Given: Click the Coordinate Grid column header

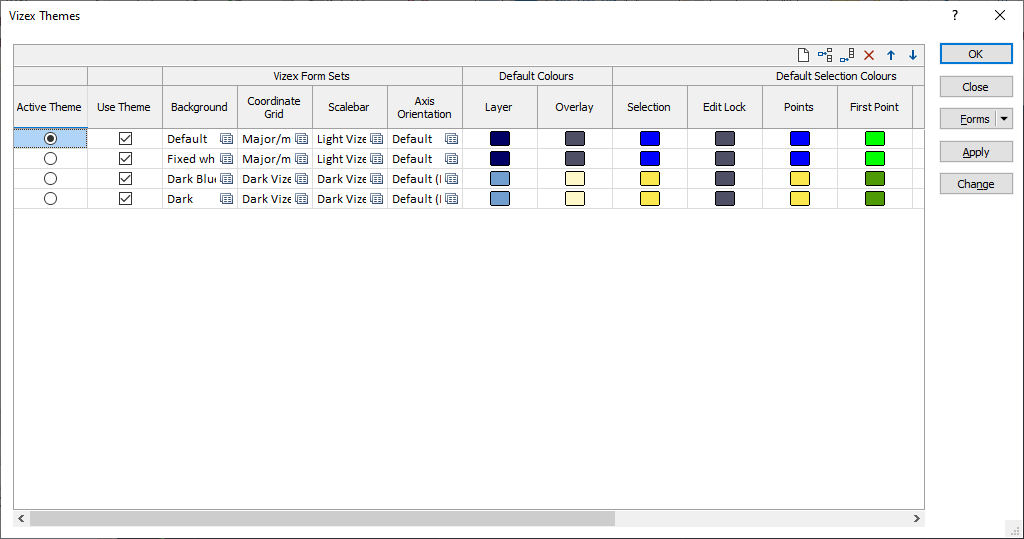Looking at the screenshot, I should click(x=274, y=107).
